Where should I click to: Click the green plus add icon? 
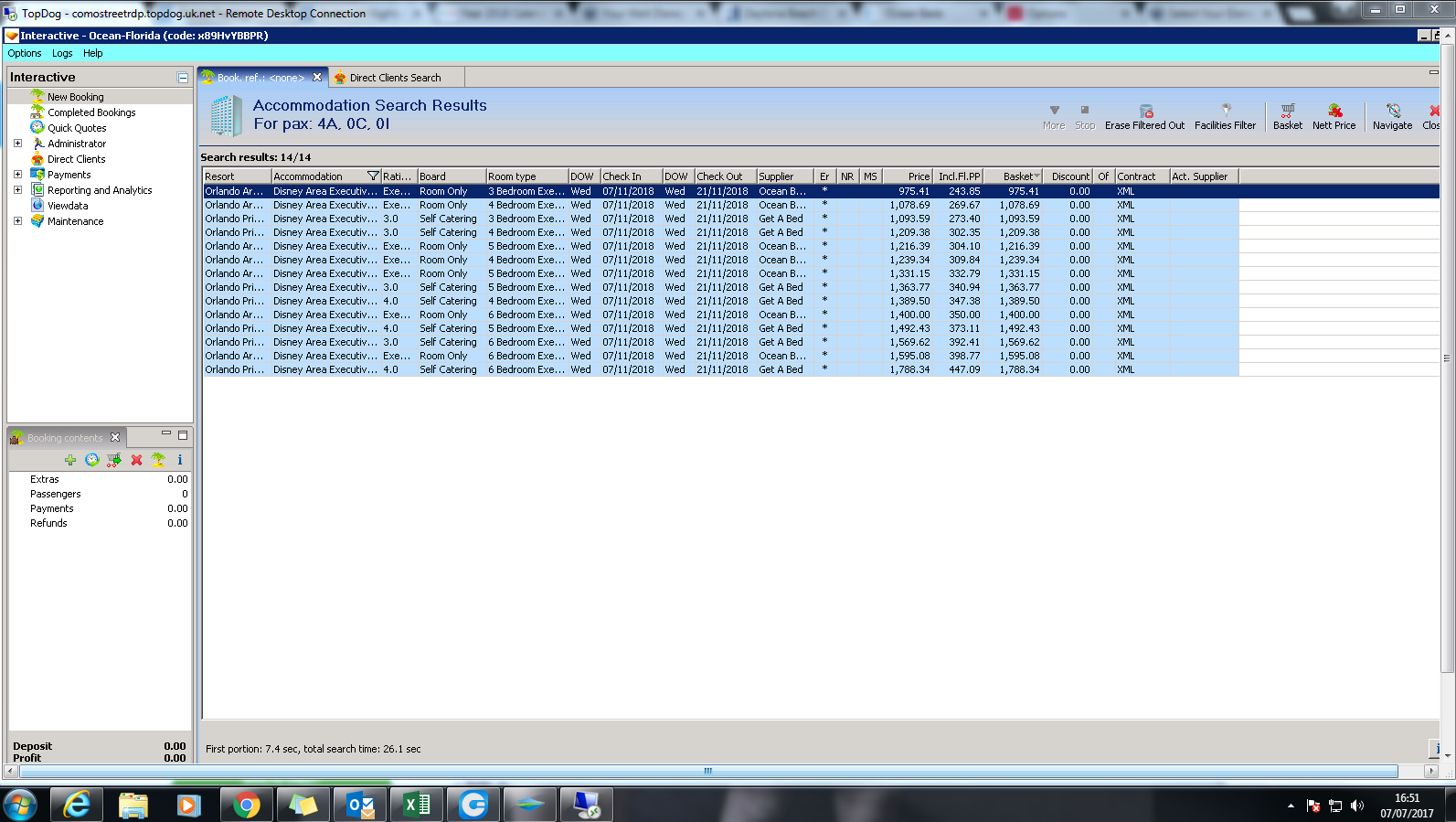[x=70, y=460]
